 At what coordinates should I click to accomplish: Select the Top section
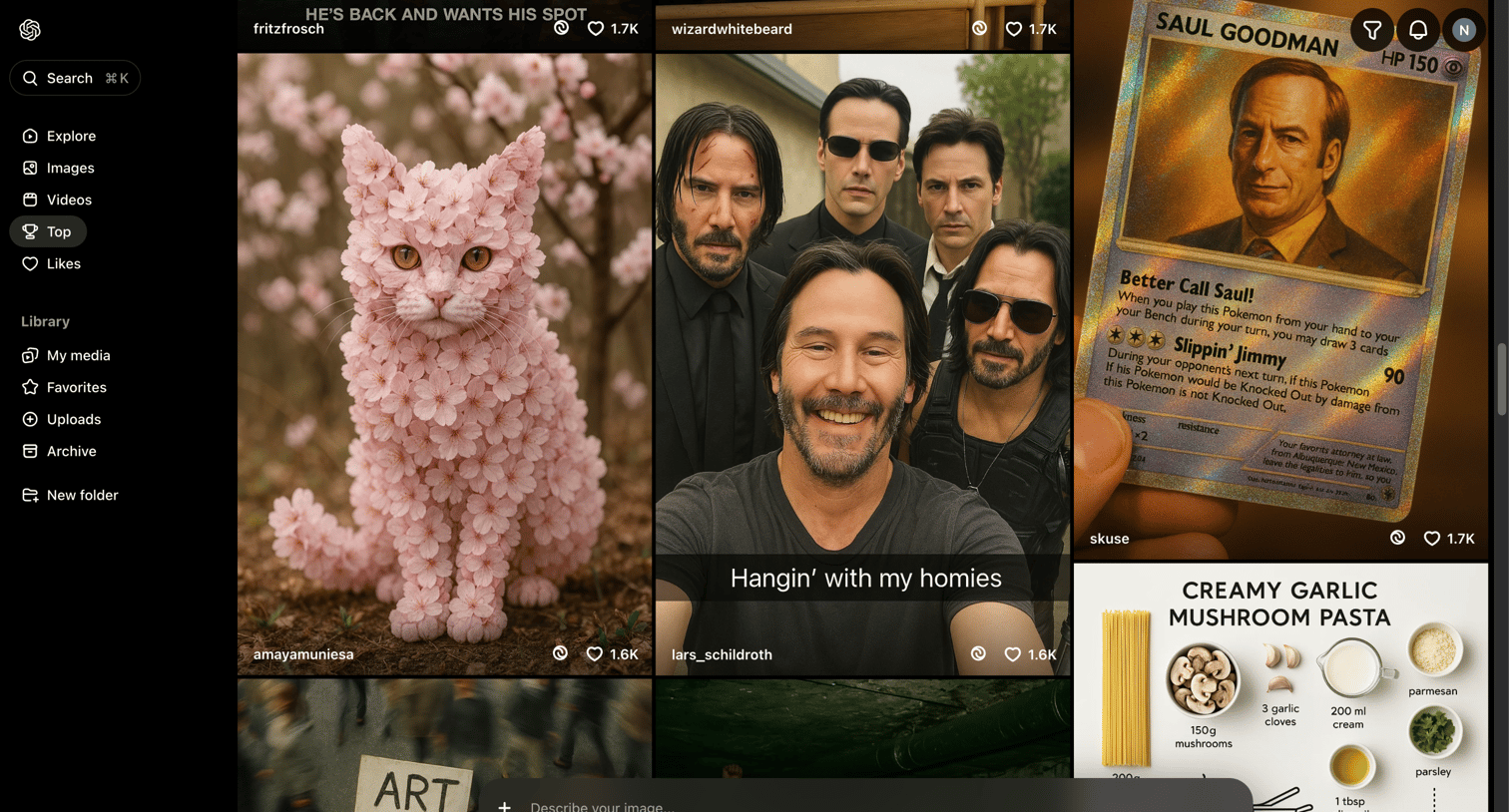pyautogui.click(x=48, y=231)
